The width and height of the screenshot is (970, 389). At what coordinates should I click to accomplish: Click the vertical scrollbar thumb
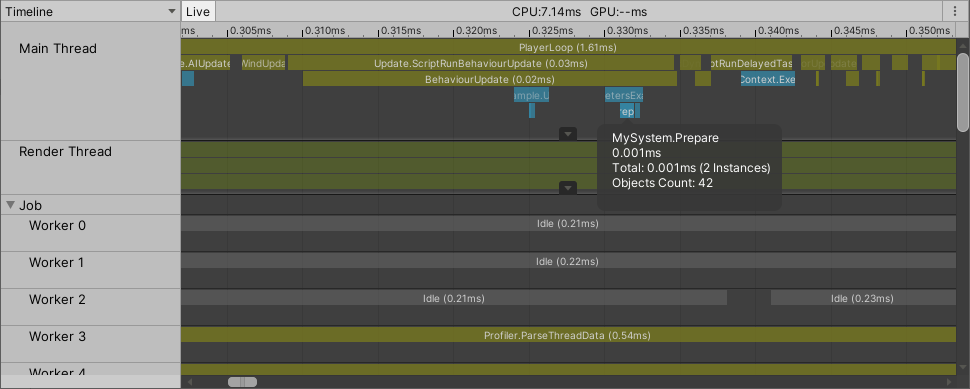point(963,92)
